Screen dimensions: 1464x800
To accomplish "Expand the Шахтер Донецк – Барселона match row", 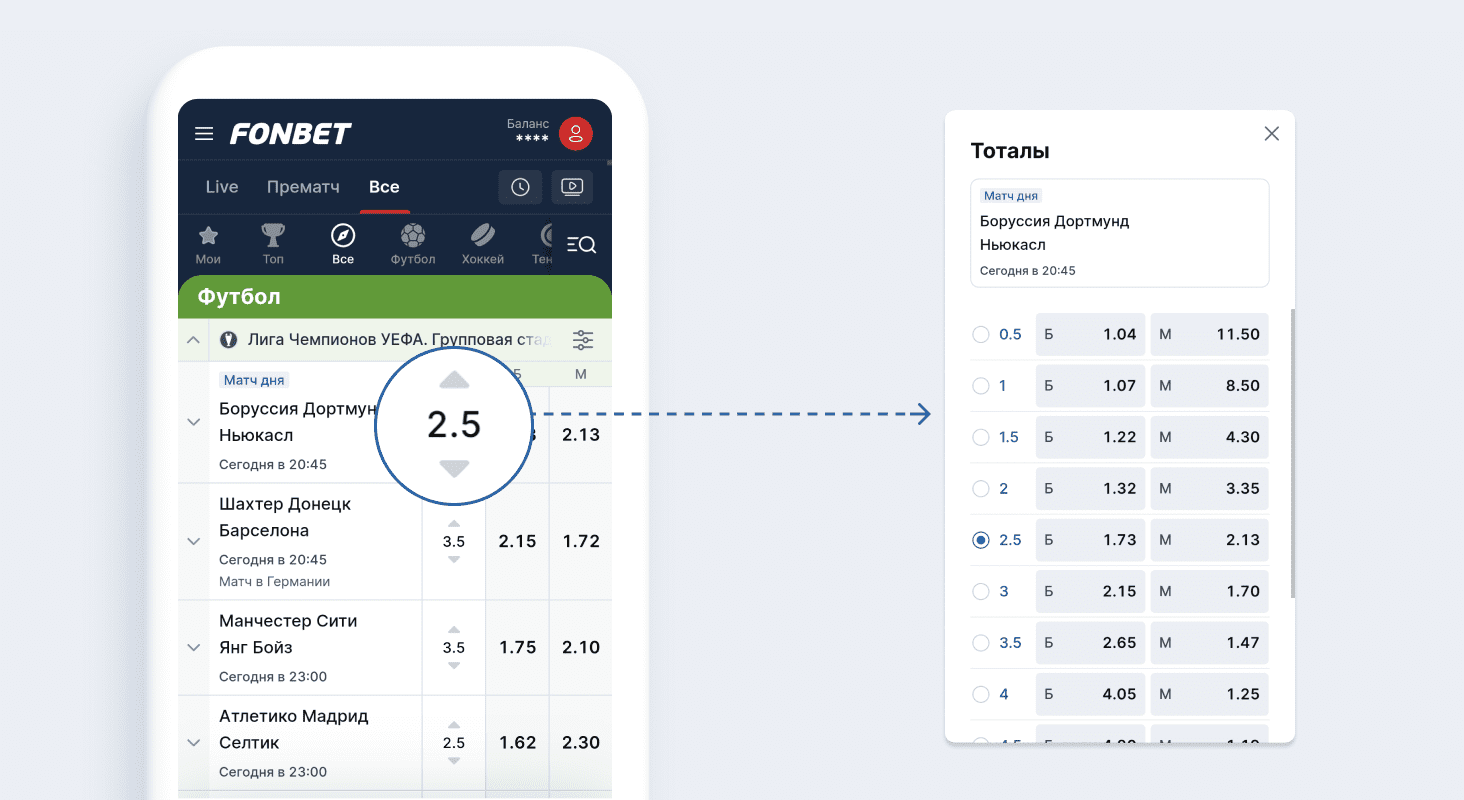I will coord(194,541).
